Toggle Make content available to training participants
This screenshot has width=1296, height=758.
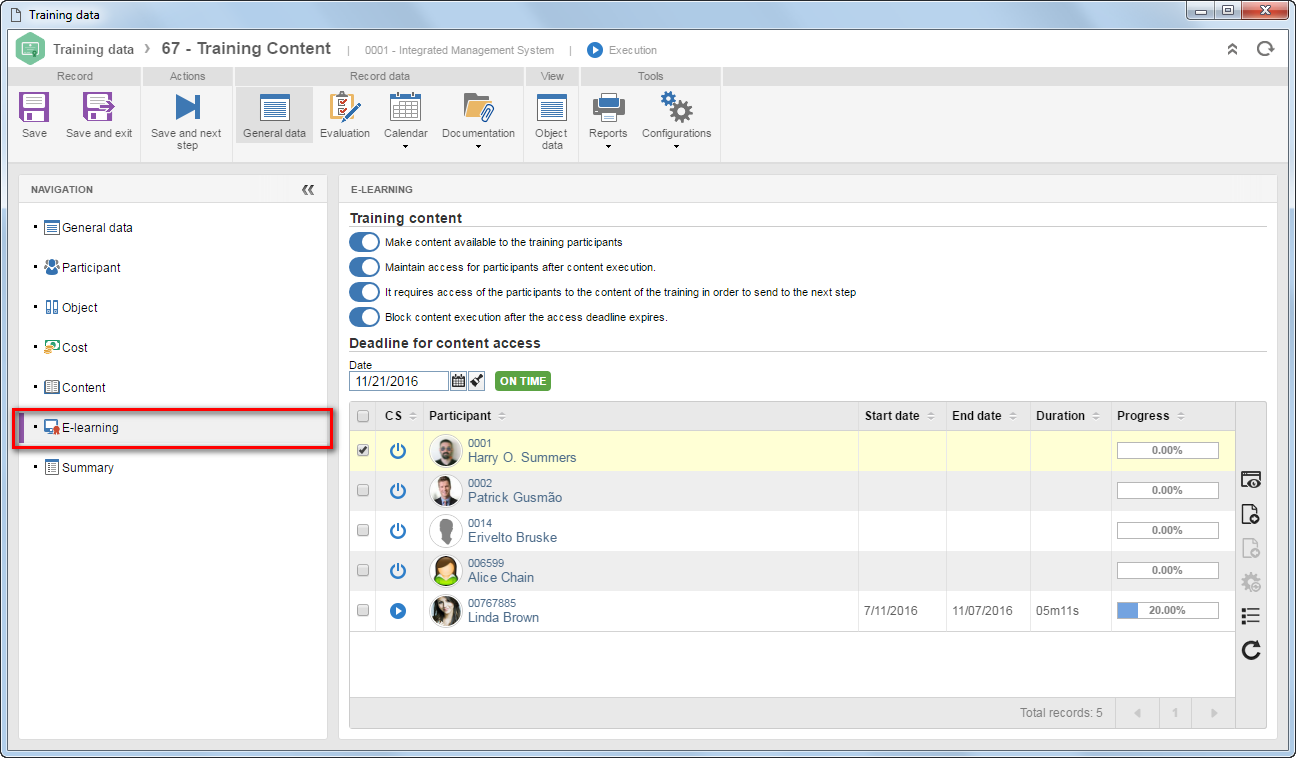[364, 242]
